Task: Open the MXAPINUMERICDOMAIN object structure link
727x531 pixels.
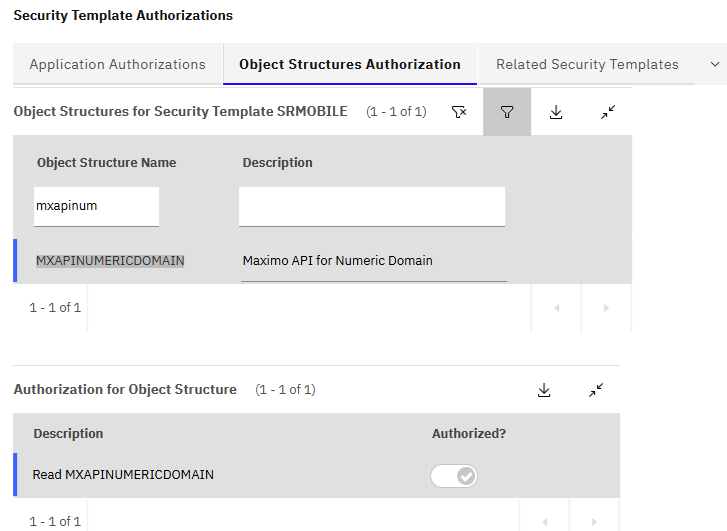Action: click(110, 261)
